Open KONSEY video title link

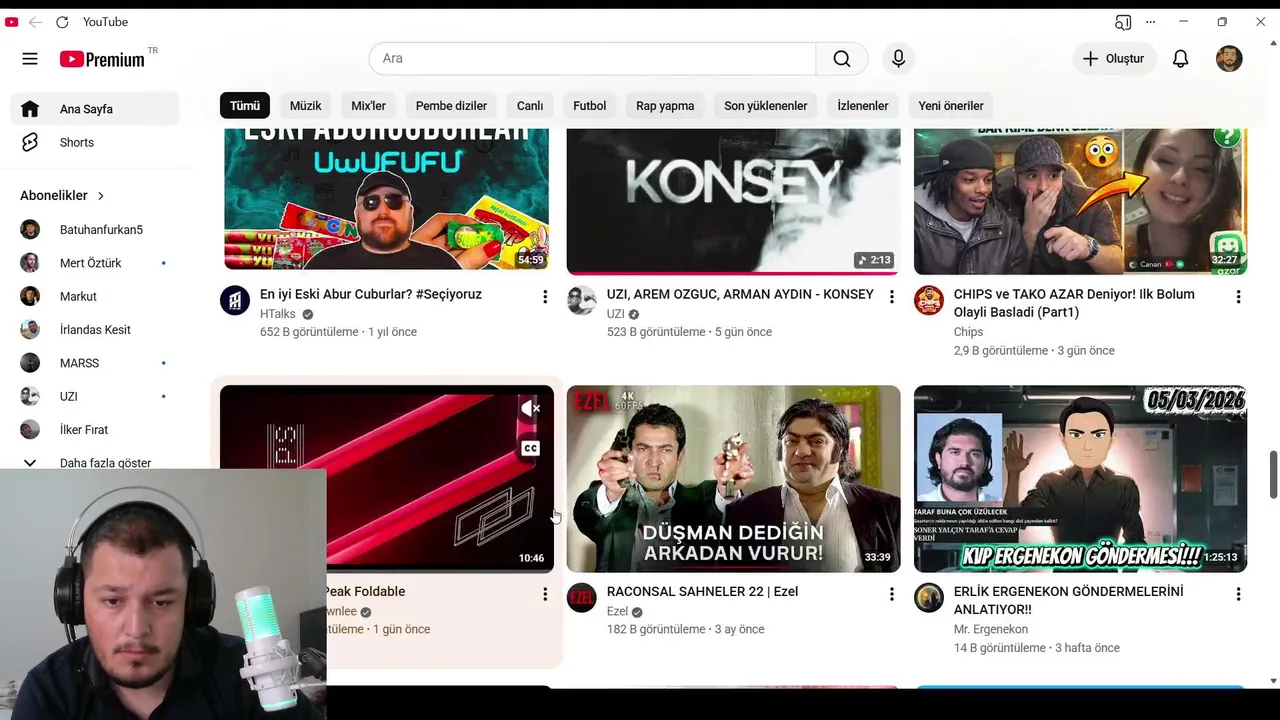click(740, 294)
